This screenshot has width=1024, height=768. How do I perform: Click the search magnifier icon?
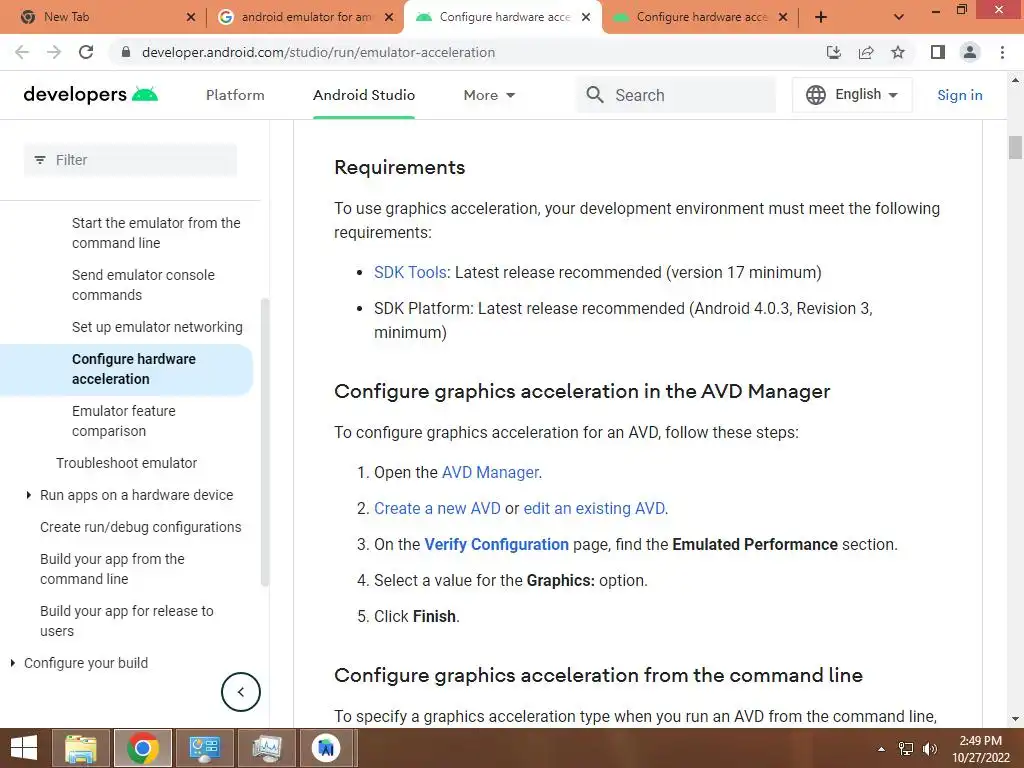tap(595, 95)
